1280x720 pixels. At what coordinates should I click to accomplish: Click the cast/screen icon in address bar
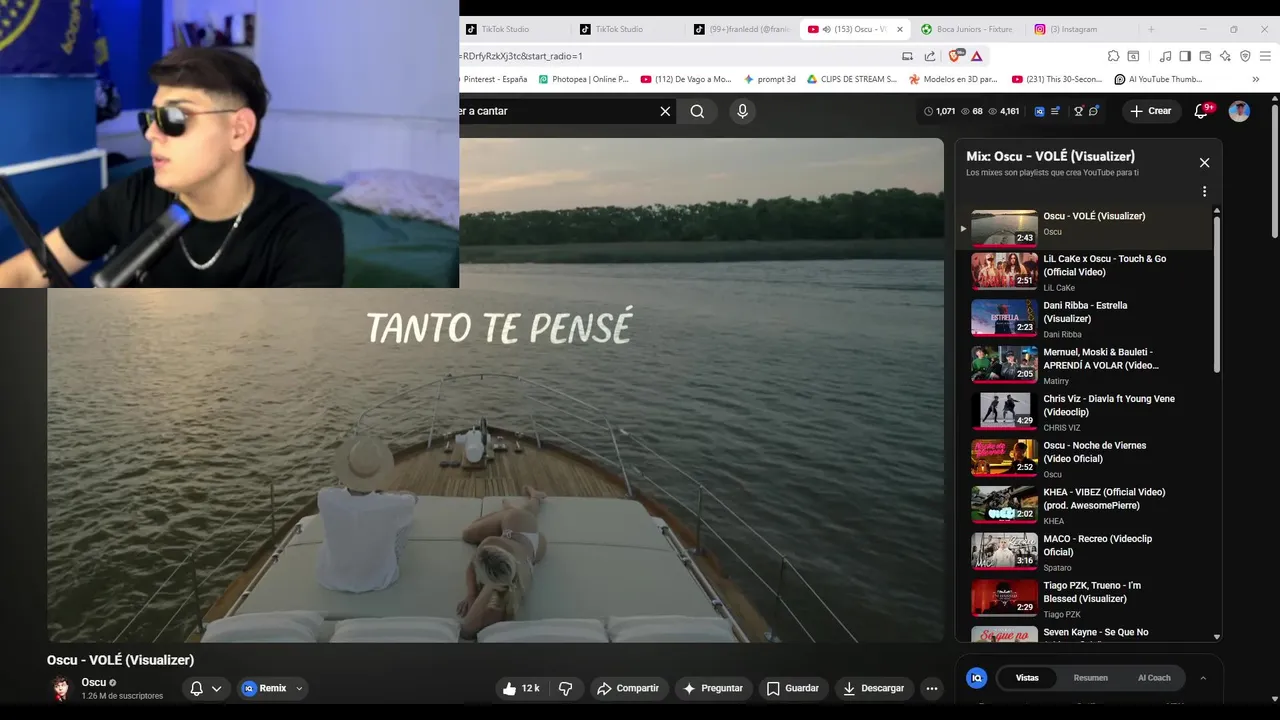click(907, 56)
